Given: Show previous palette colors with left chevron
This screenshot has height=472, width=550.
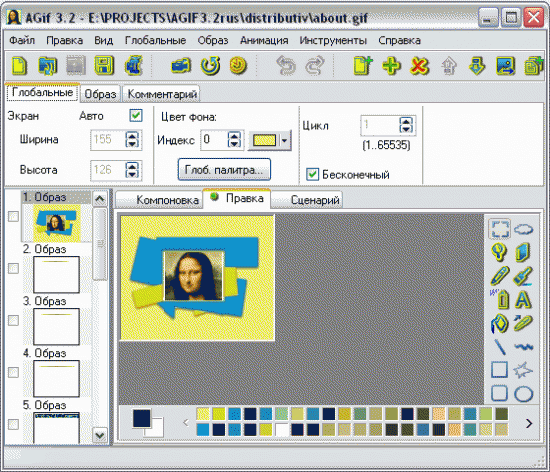Looking at the screenshot, I should (186, 423).
